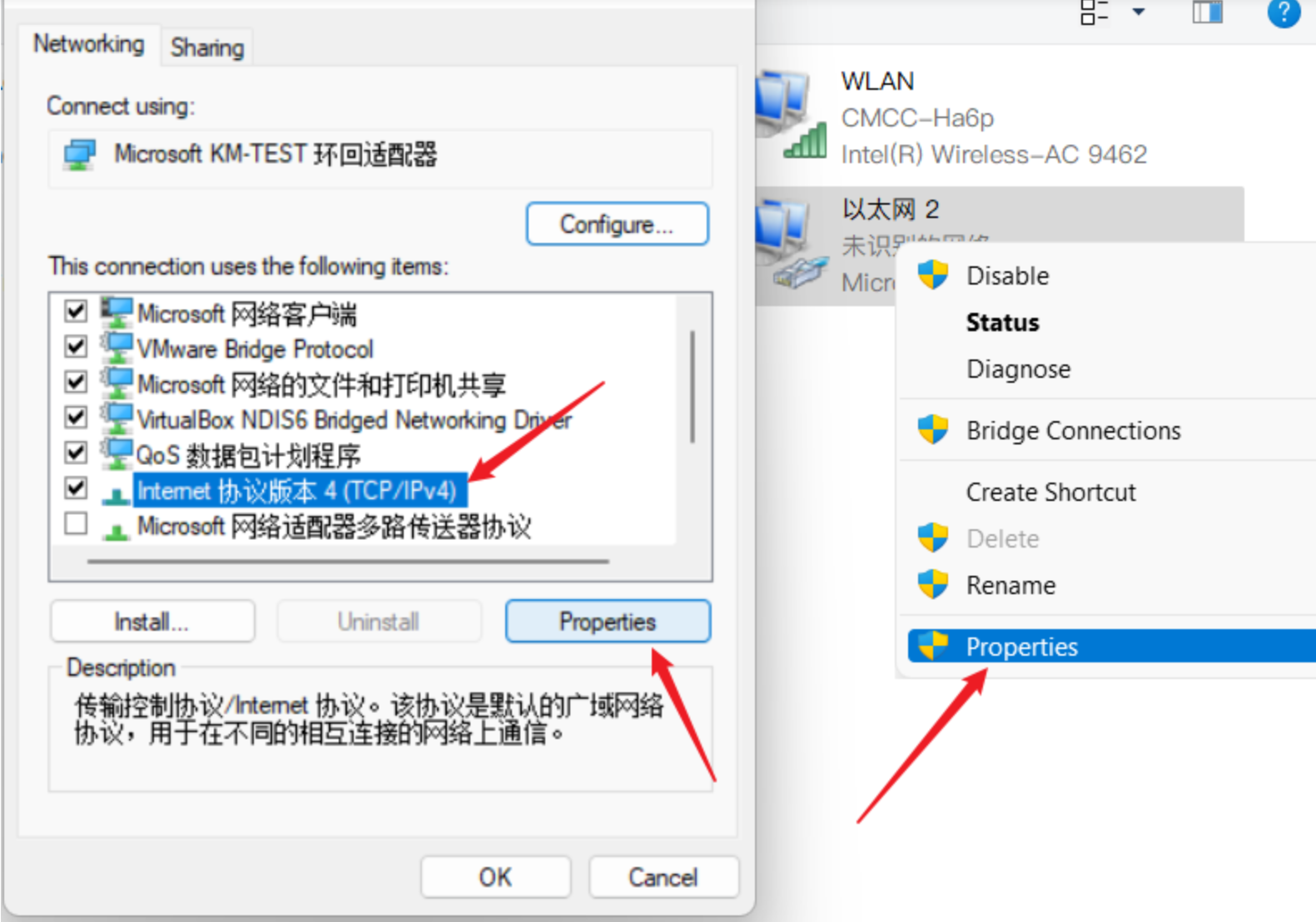Click the Install... button
The height and width of the screenshot is (922, 1316).
click(x=151, y=622)
